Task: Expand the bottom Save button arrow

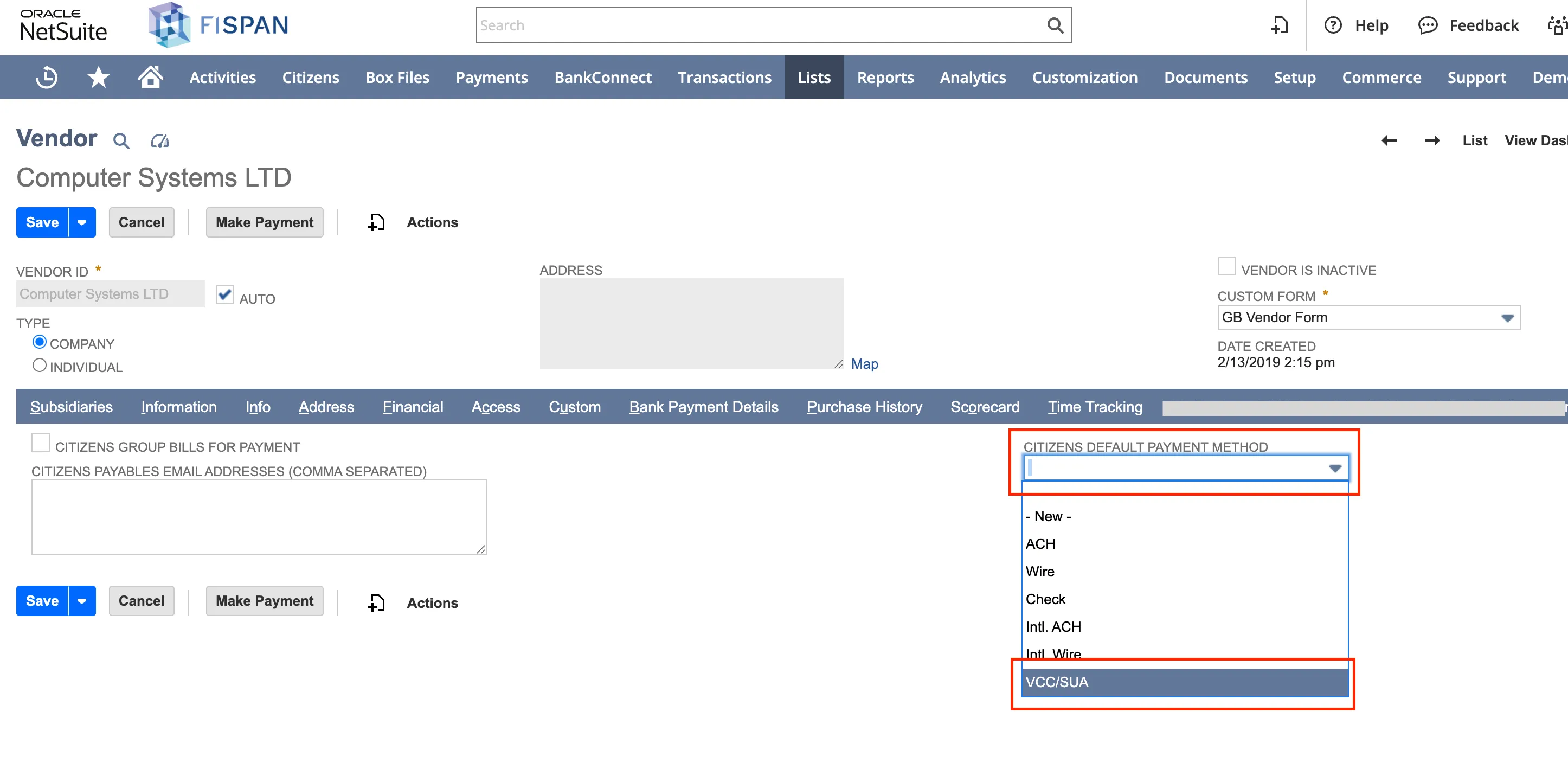Action: (82, 601)
